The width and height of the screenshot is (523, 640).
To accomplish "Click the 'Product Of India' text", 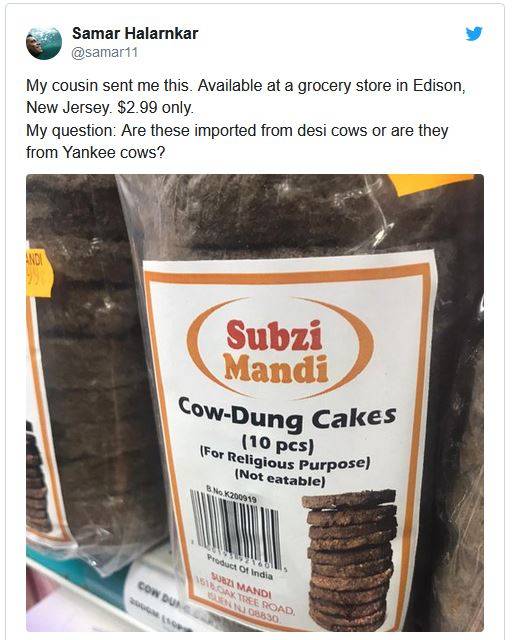I will [240, 567].
